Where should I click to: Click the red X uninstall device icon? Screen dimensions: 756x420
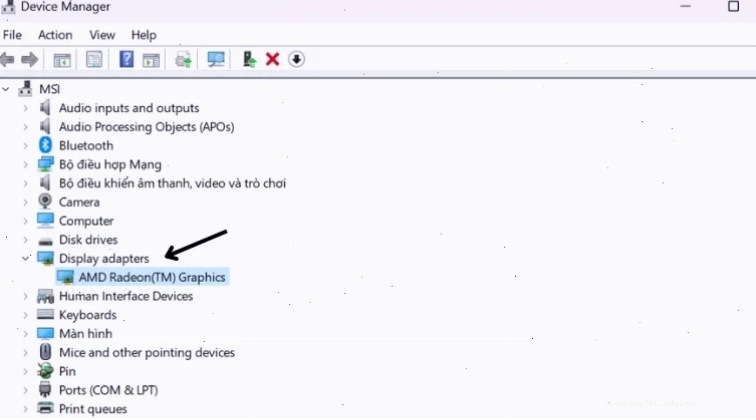(x=272, y=59)
